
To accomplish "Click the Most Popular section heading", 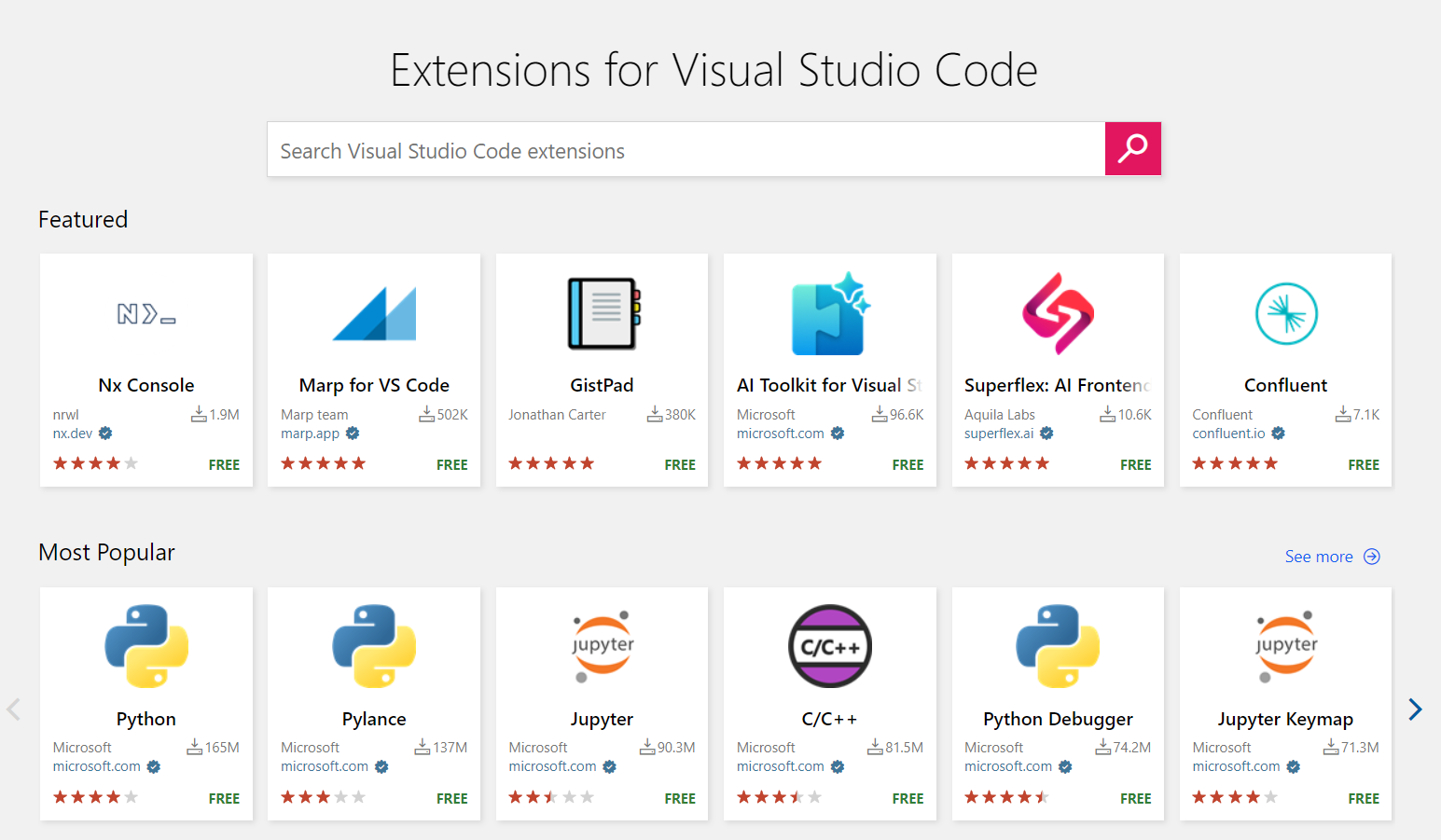I will [106, 552].
